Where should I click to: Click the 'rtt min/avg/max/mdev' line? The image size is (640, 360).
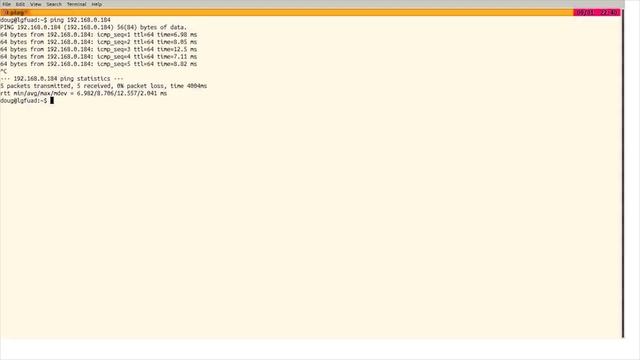(84, 93)
